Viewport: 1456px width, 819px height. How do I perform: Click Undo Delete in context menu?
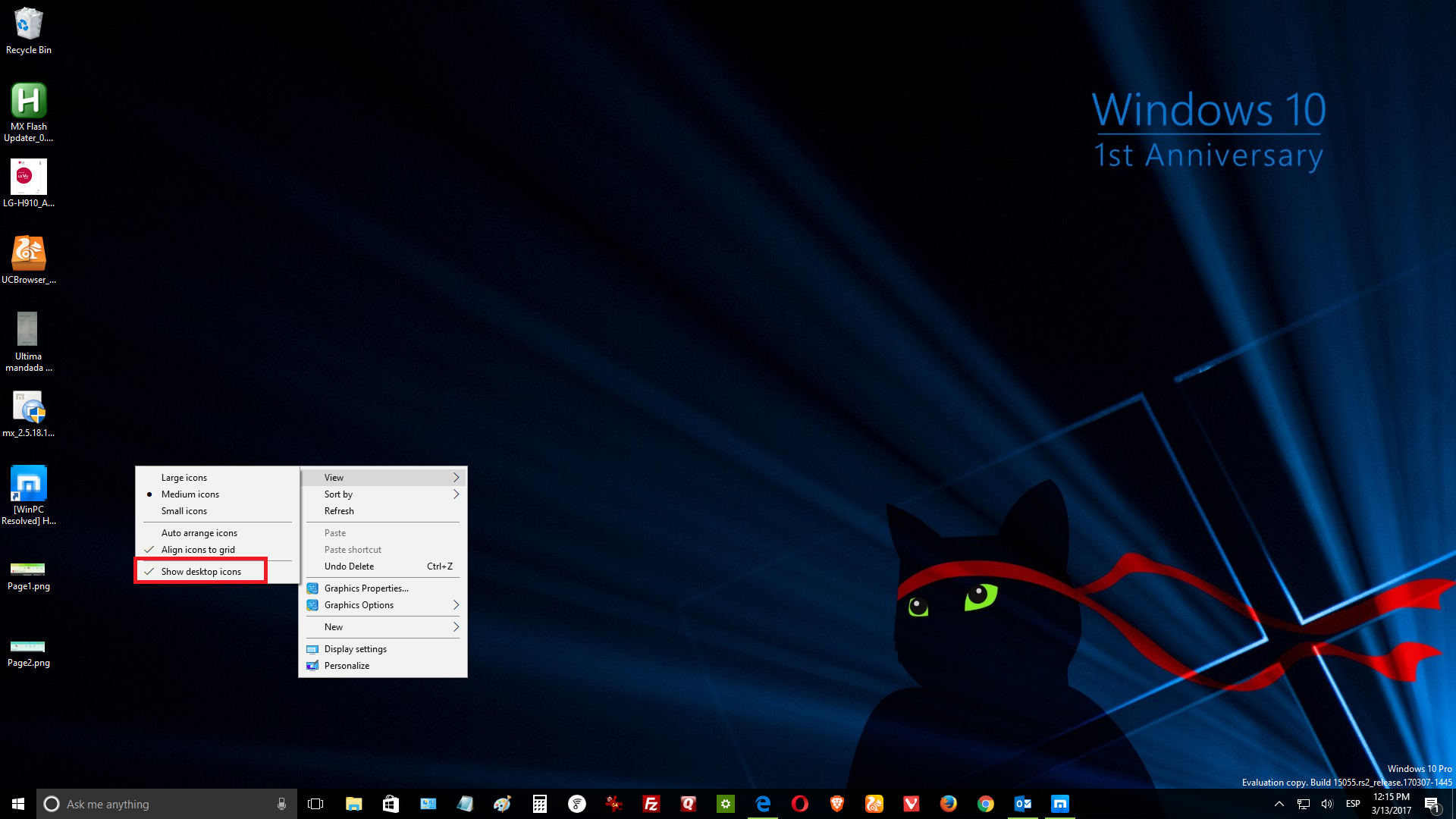tap(383, 566)
